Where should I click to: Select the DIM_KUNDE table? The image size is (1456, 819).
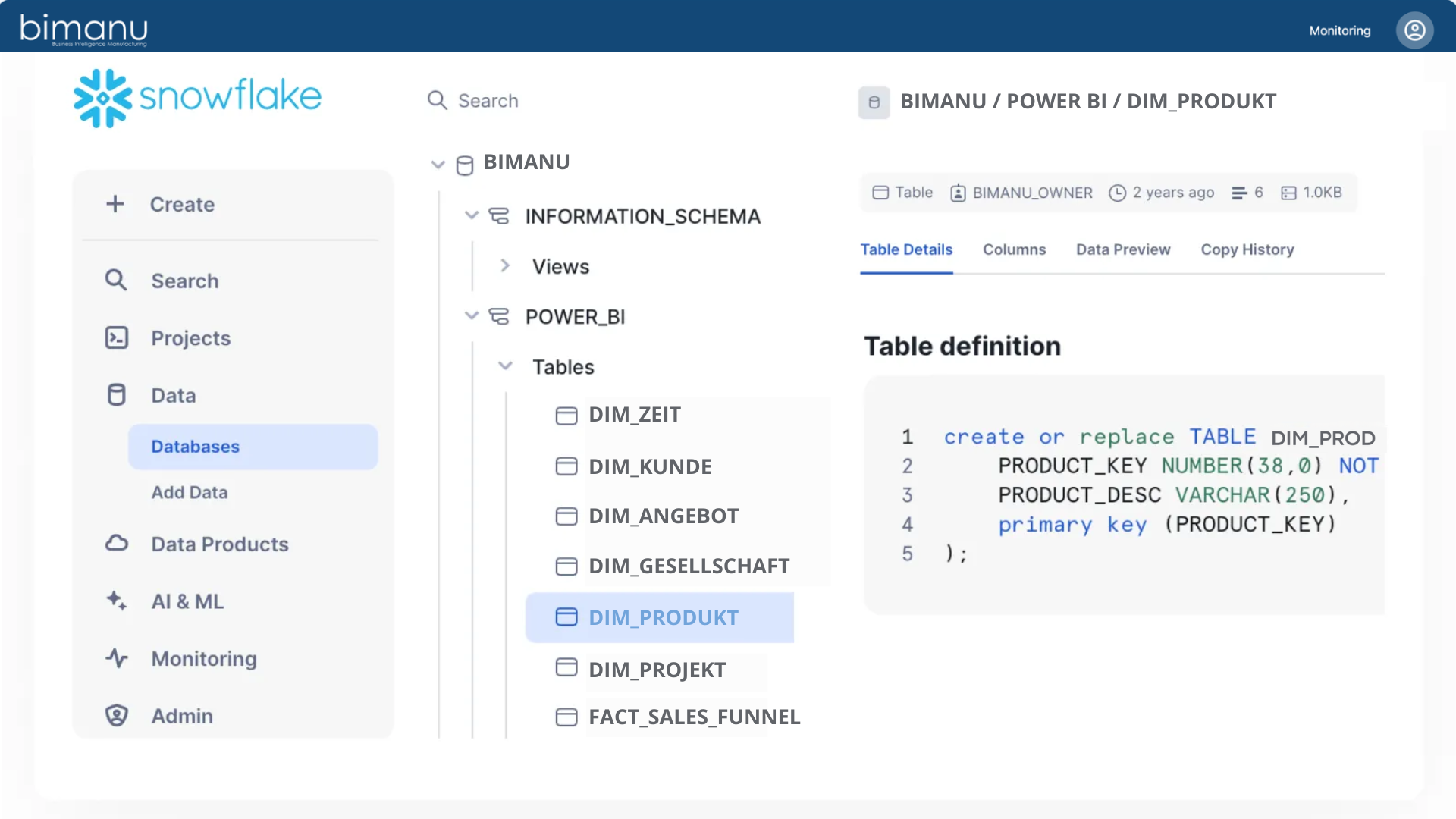650,466
